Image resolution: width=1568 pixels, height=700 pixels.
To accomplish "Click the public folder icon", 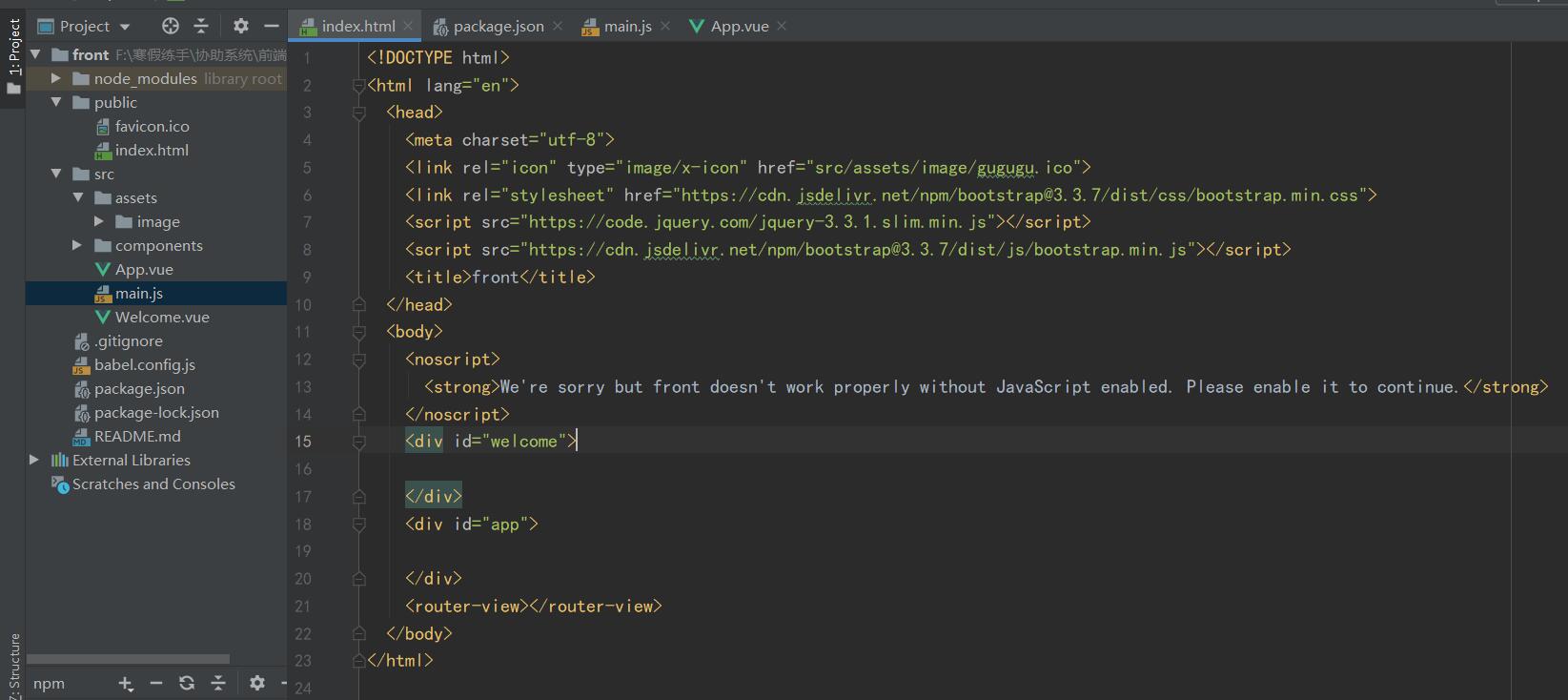I will [81, 102].
